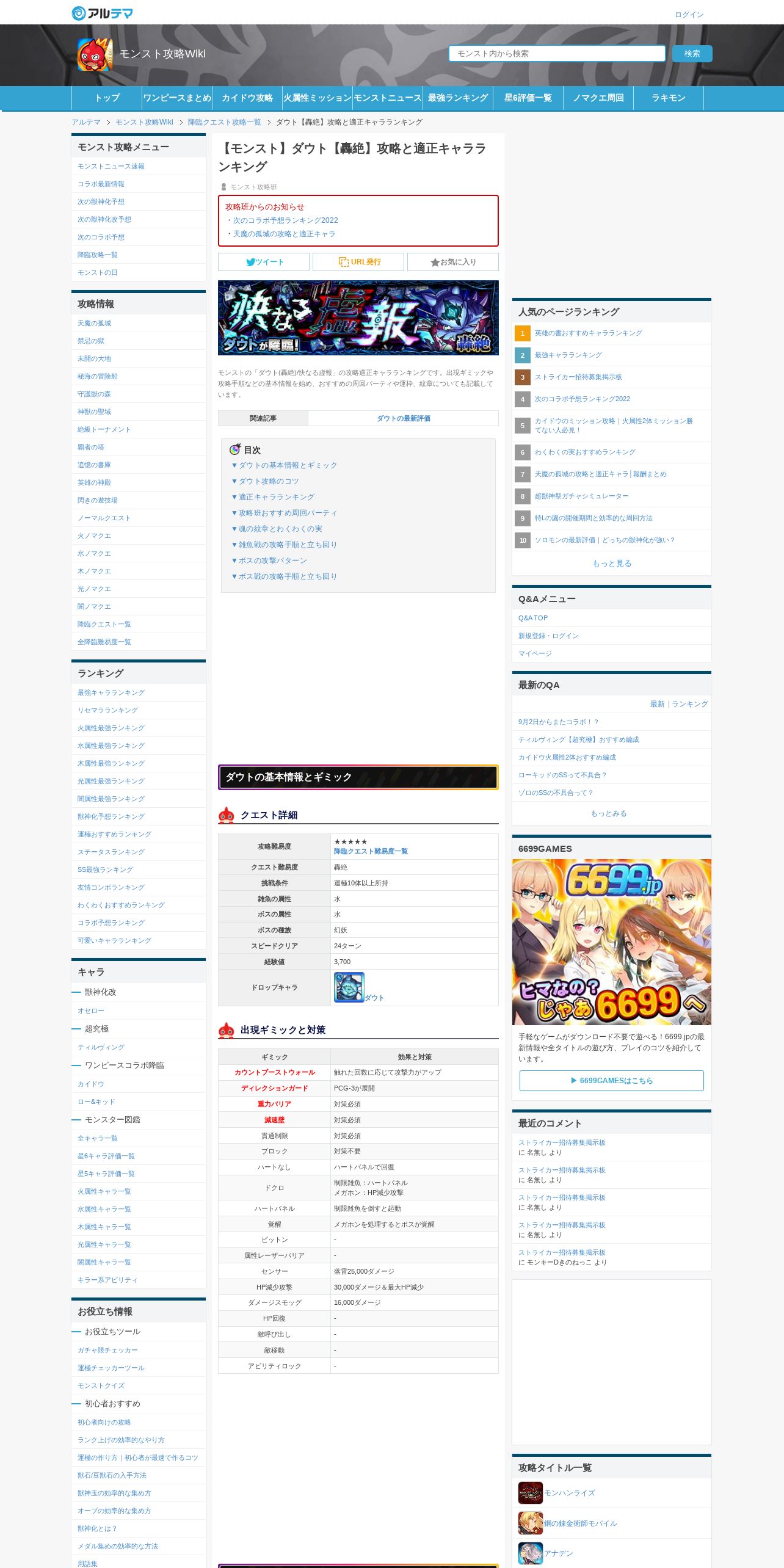Jump to ボス戦の攻略手順と立ち回り in contents
Screen dimensions: 784x1568
click(284, 576)
